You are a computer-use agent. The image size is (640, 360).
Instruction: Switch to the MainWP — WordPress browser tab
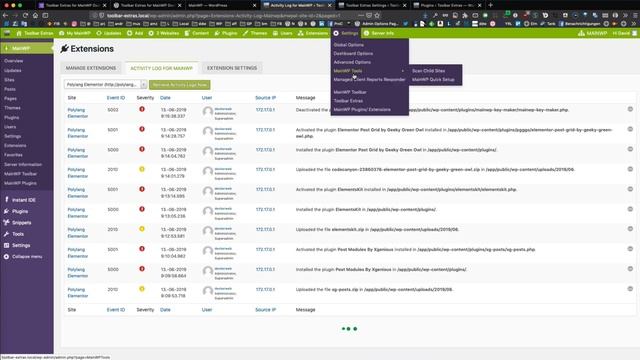222,5
